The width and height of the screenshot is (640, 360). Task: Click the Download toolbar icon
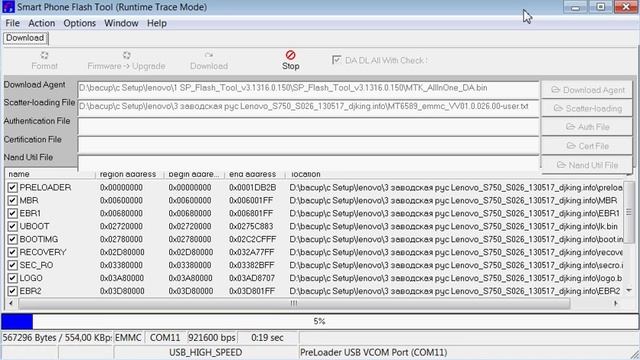tap(209, 60)
